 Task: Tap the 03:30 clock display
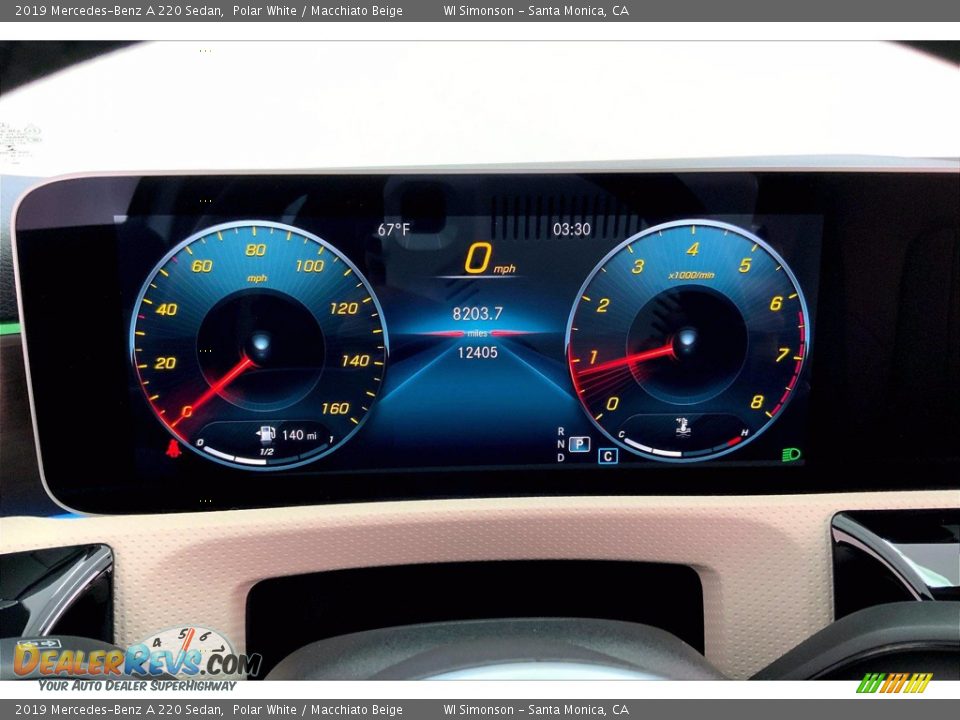click(572, 230)
